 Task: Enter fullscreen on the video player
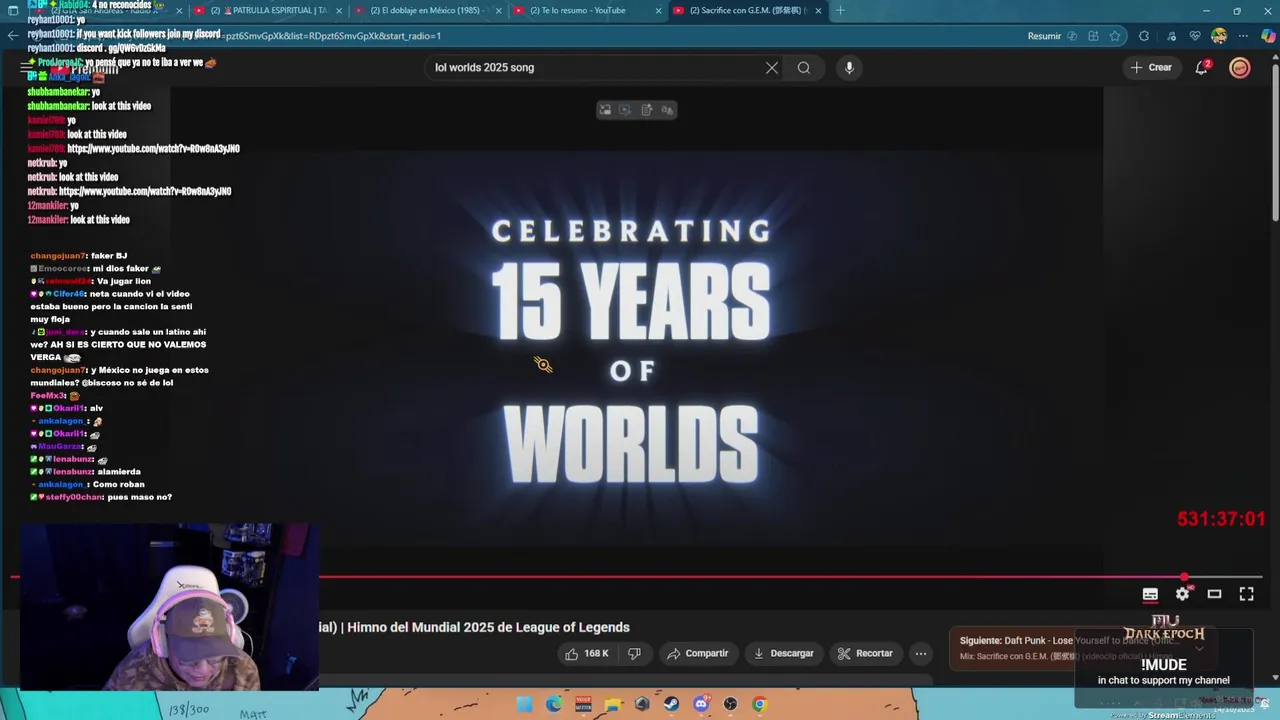pyautogui.click(x=1246, y=594)
